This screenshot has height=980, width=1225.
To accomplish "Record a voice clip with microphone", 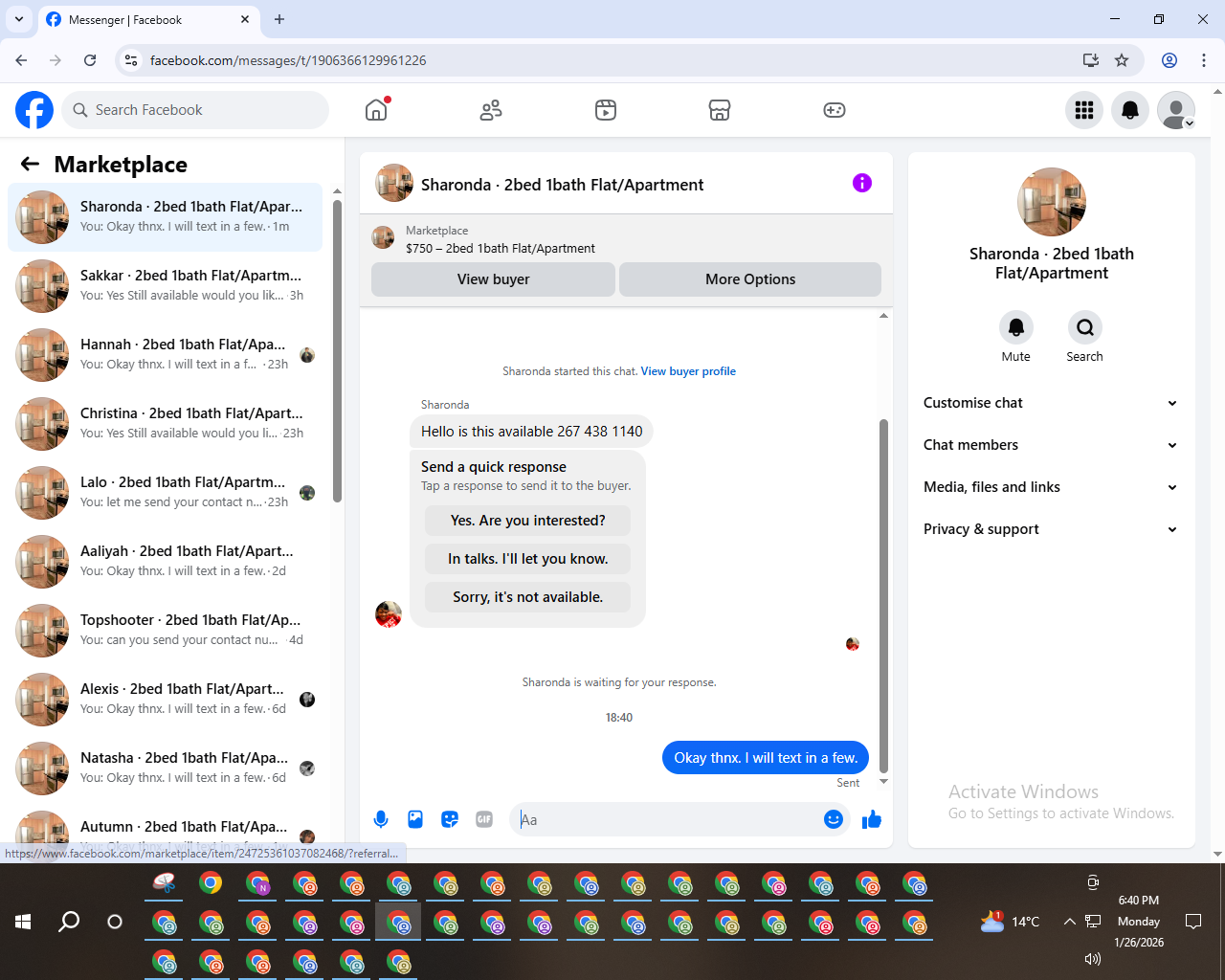I will (381, 819).
